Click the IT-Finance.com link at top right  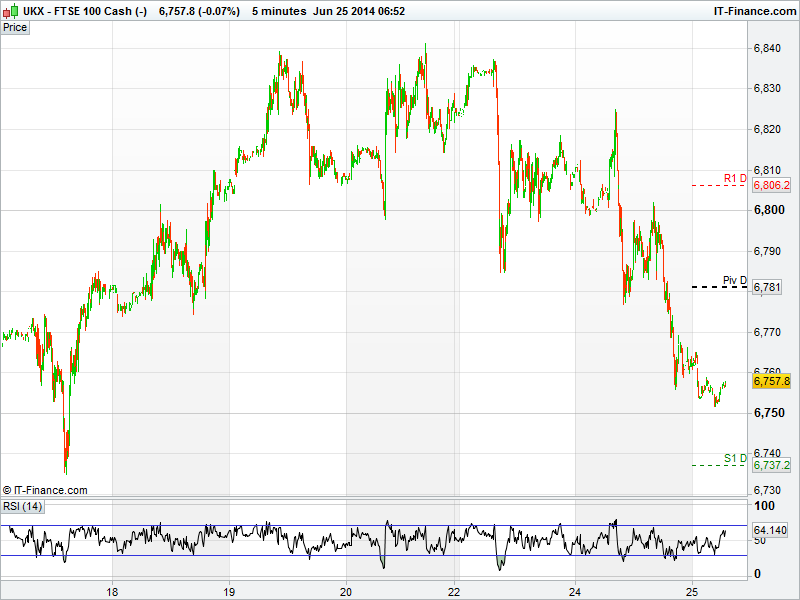(753, 11)
